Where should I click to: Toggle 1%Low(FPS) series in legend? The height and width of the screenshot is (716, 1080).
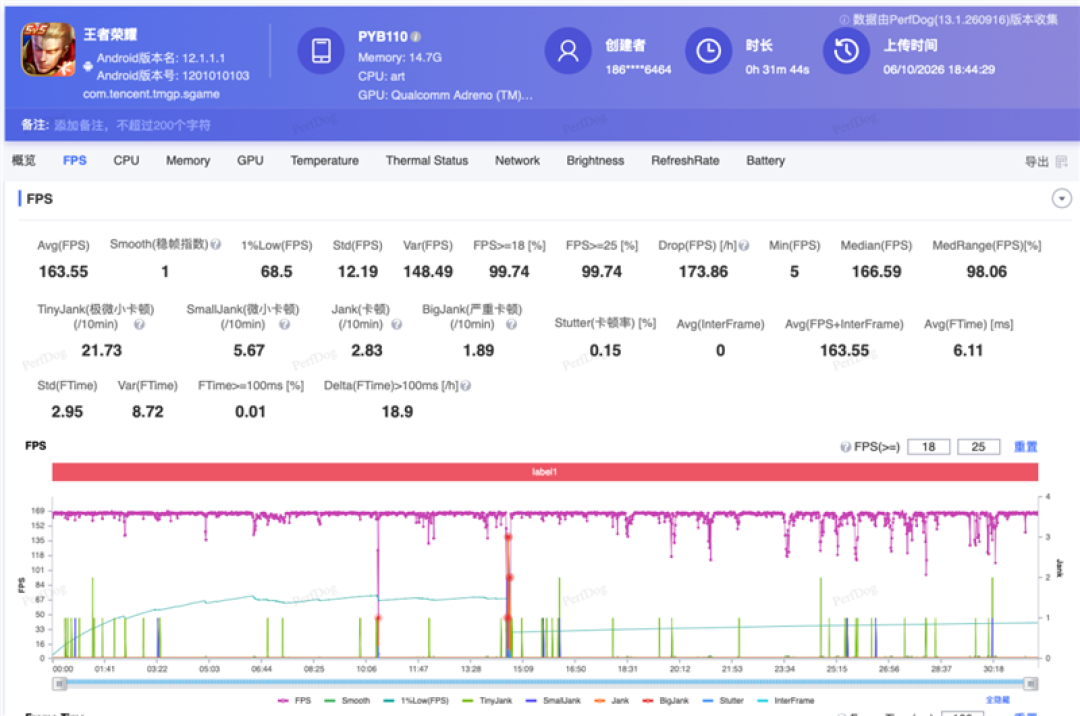(416, 701)
